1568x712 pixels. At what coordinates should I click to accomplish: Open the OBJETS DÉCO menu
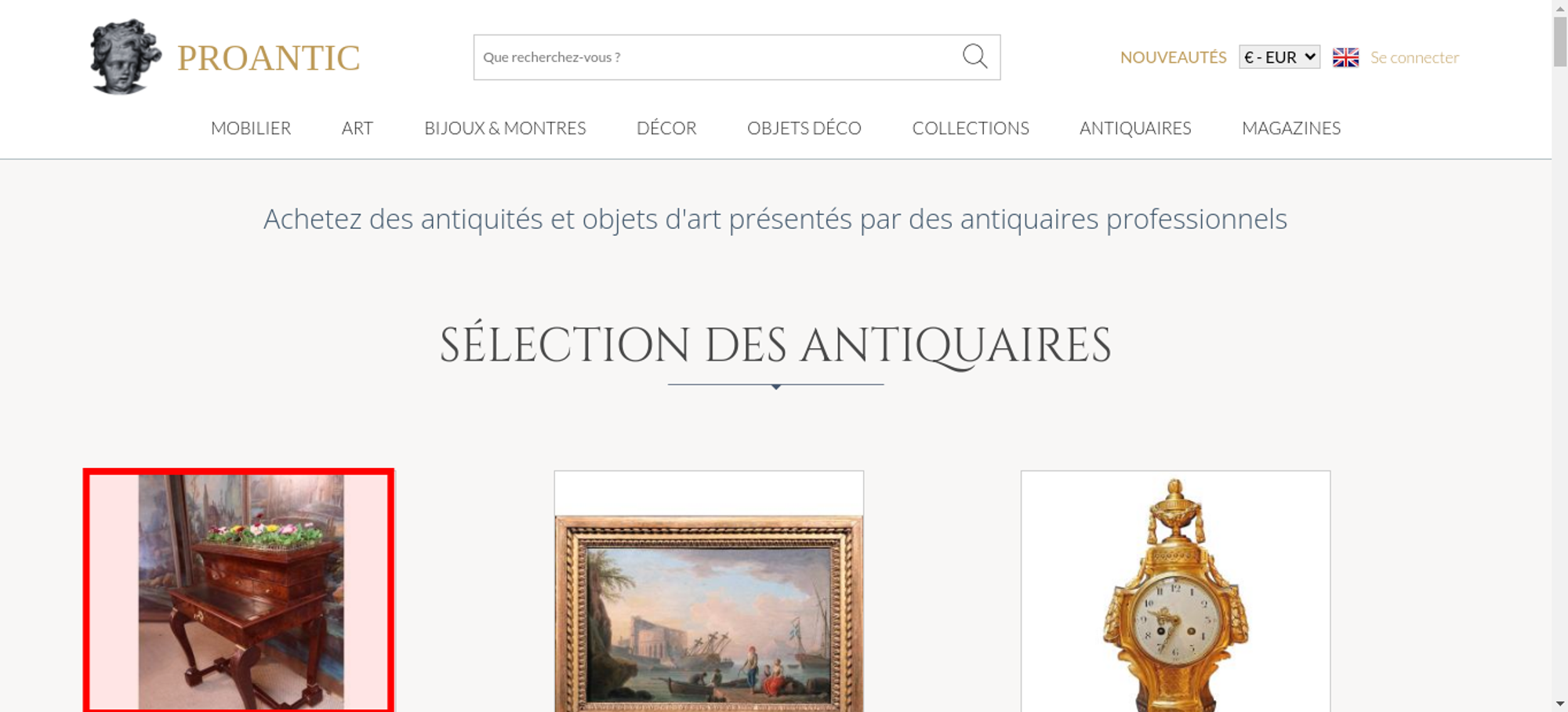tap(804, 128)
